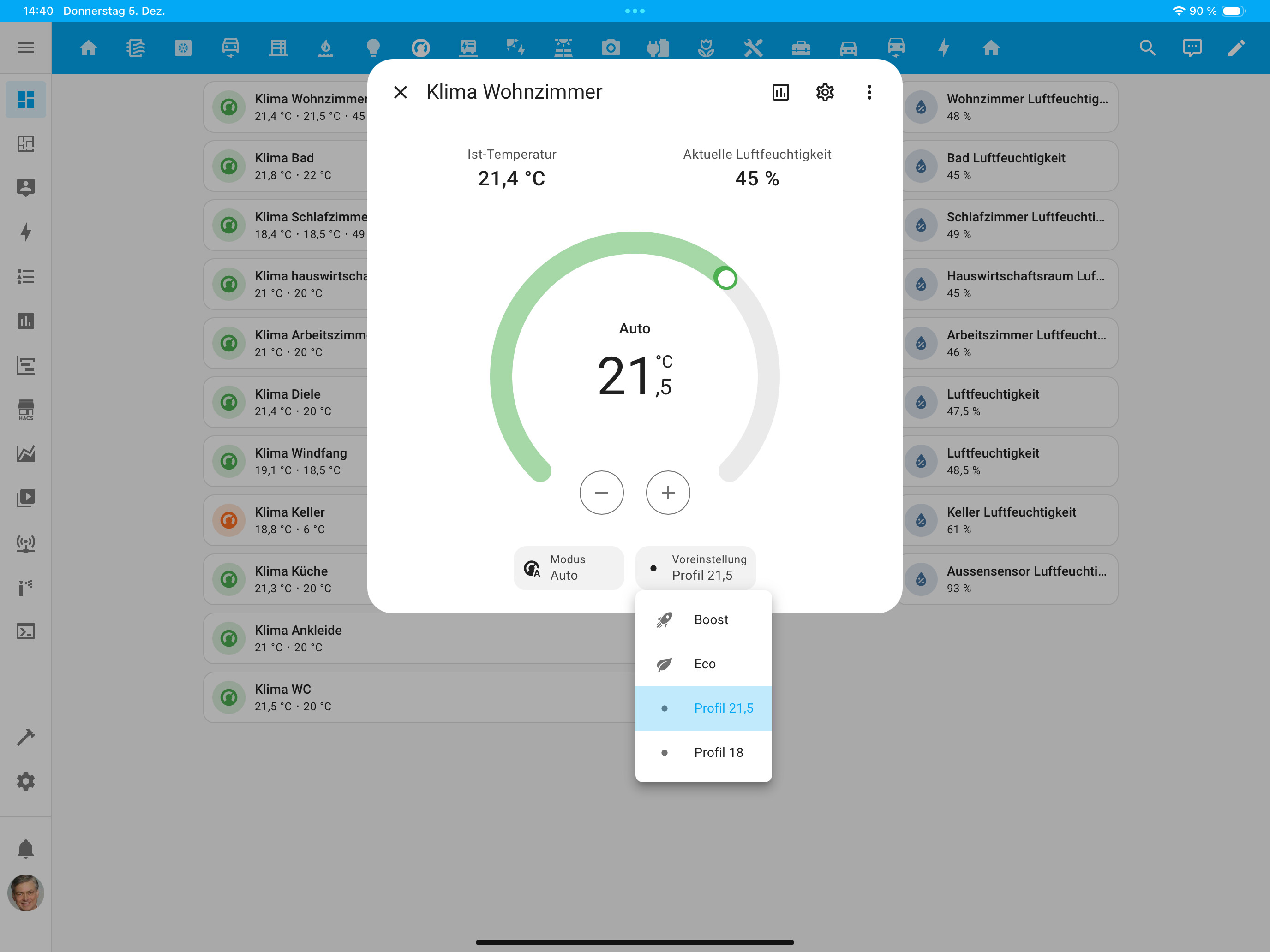Viewport: 1270px width, 952px height.
Task: Click the thermostat dial handle
Action: 725,278
